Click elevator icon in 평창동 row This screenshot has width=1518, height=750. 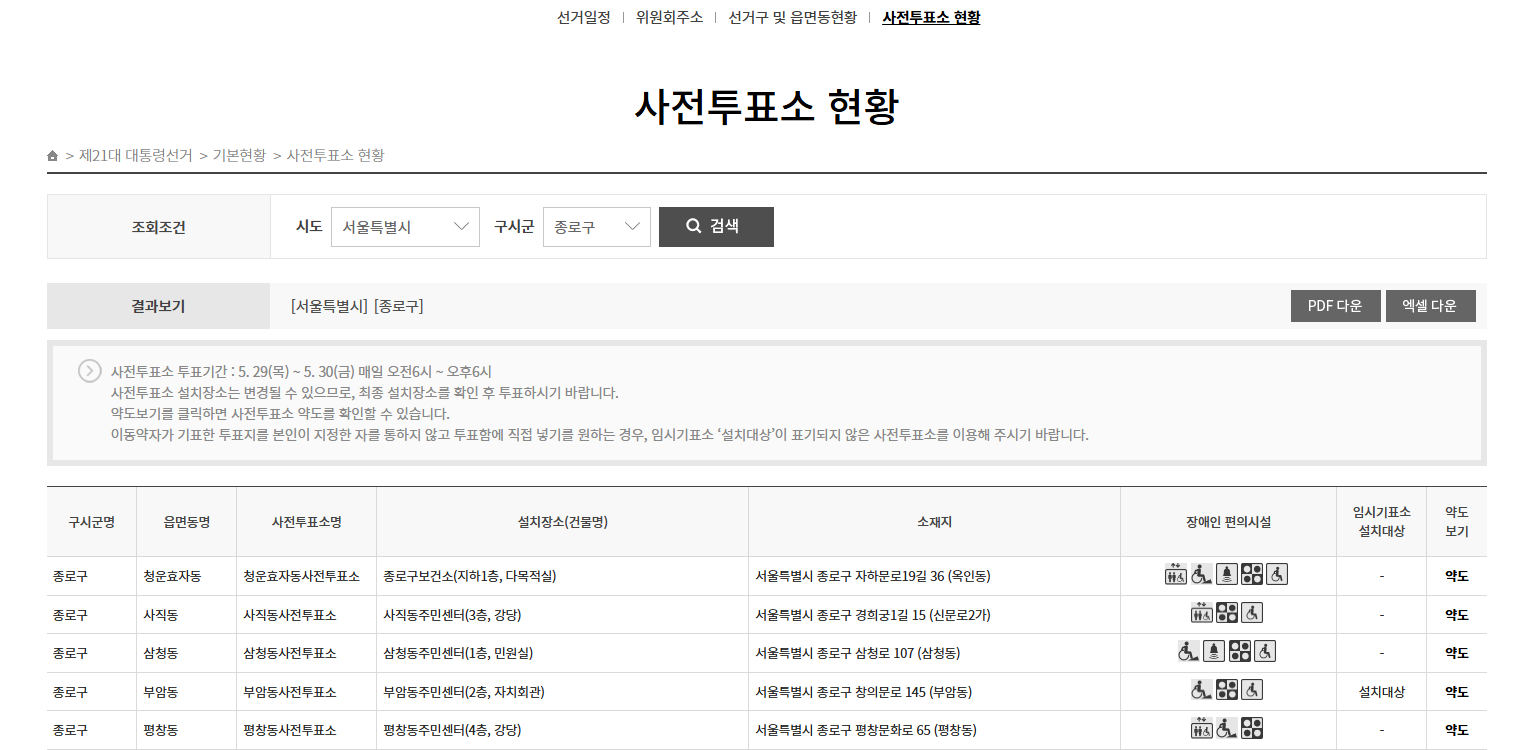(x=1202, y=727)
